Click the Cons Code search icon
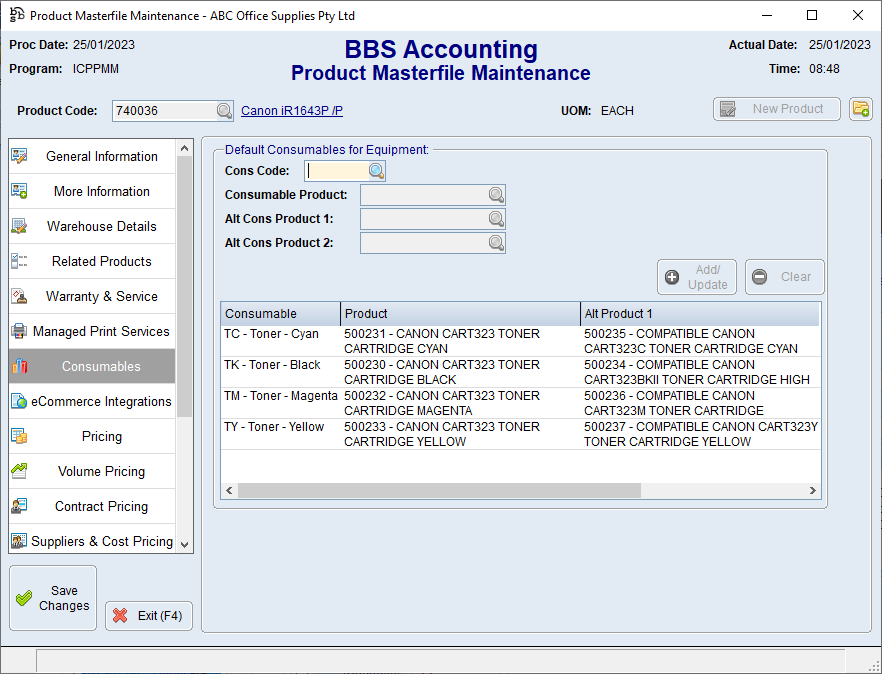Screen dimensions: 882x674 tap(376, 171)
